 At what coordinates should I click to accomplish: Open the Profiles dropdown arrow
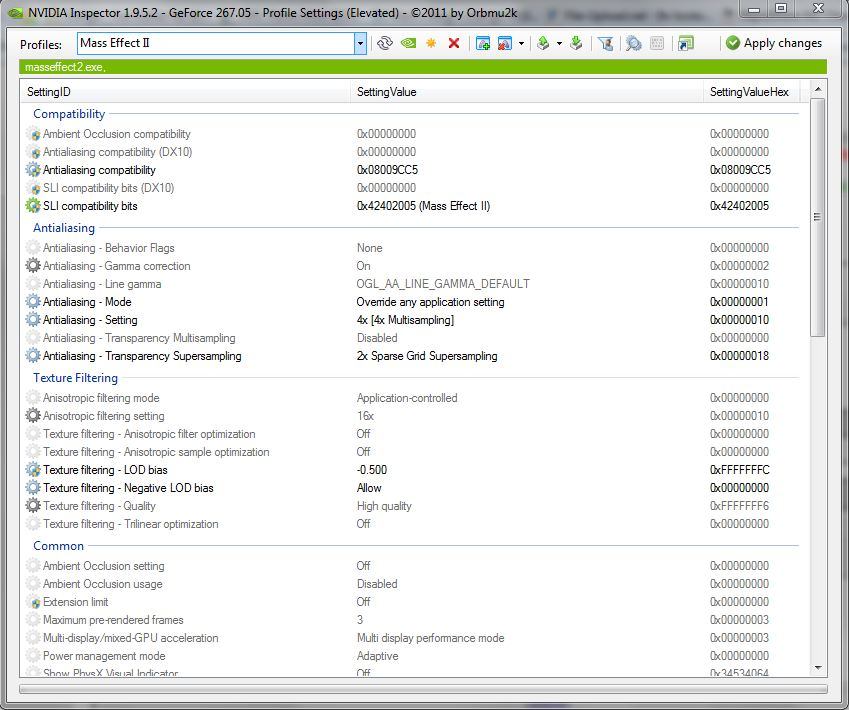tap(360, 43)
